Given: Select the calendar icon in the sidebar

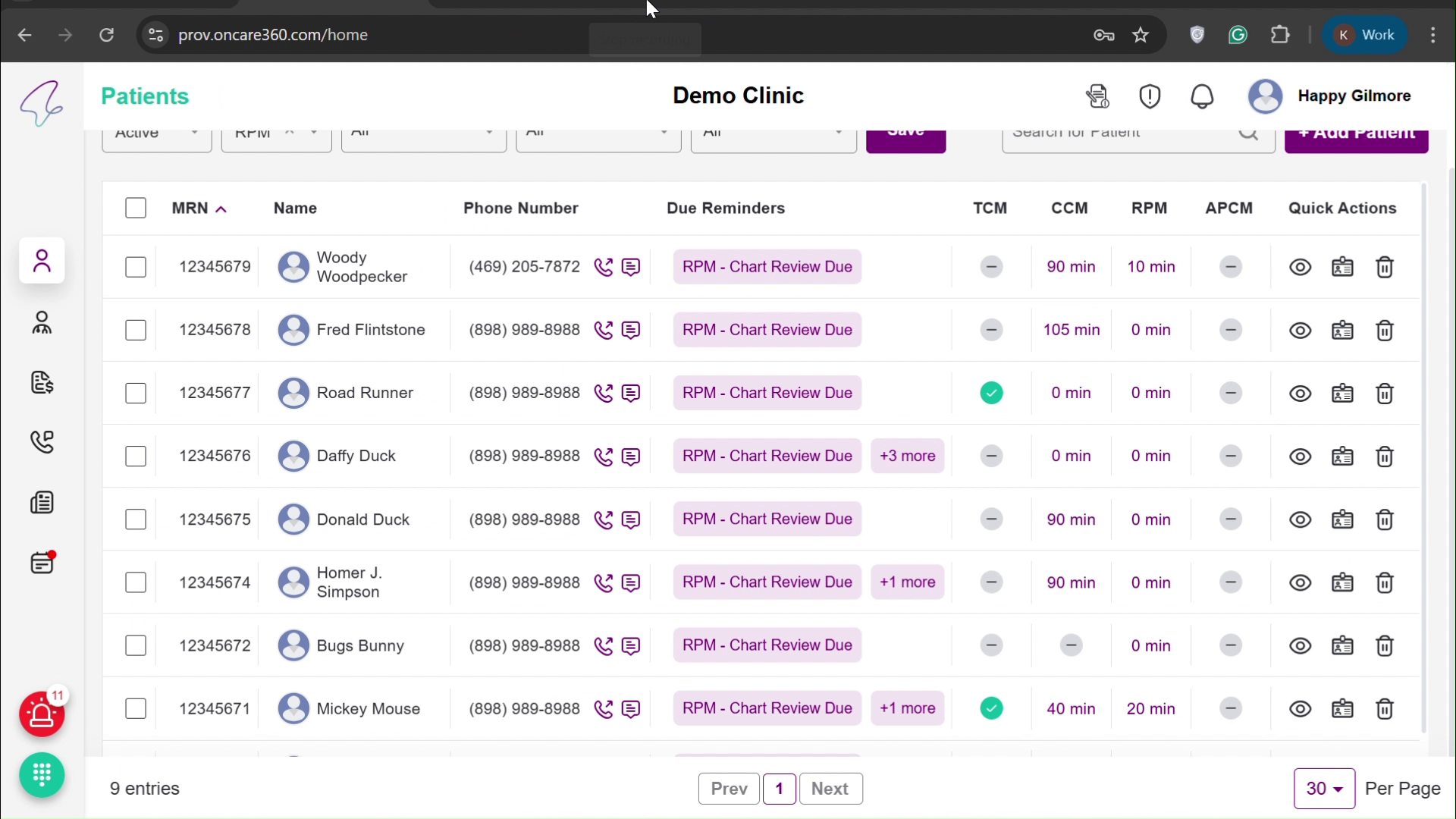Looking at the screenshot, I should (42, 563).
